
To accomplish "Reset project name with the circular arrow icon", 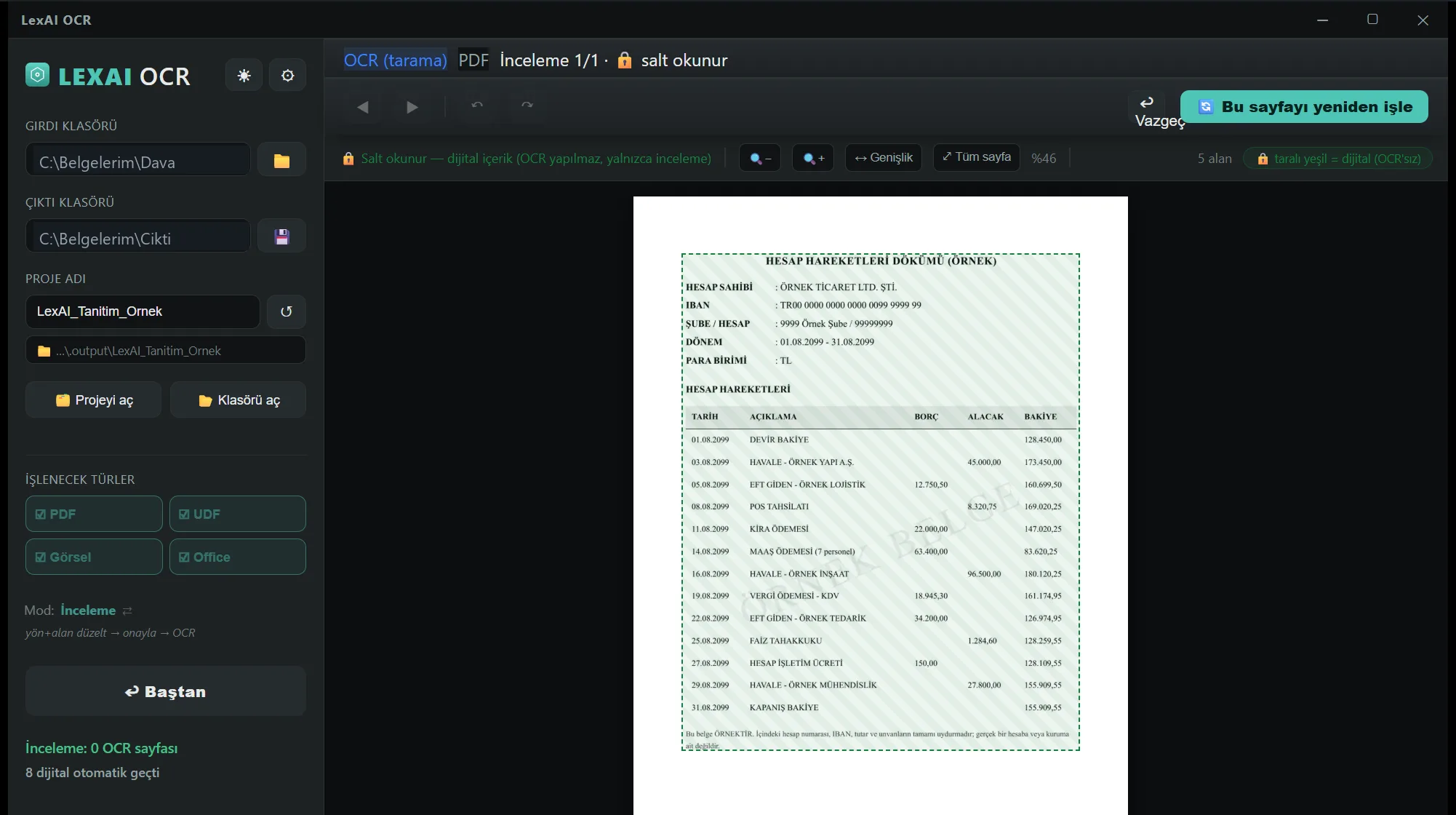I will 286,311.
